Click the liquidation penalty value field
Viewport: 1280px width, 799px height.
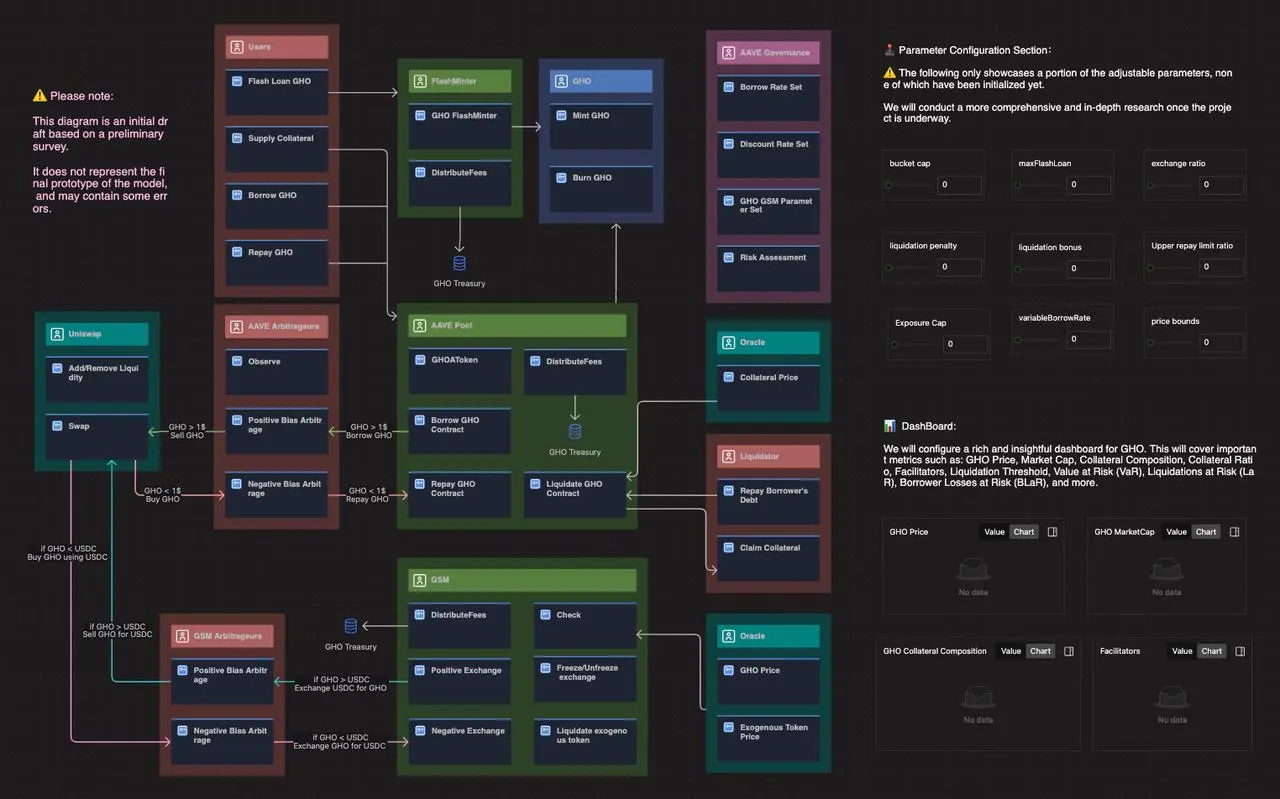click(x=960, y=267)
